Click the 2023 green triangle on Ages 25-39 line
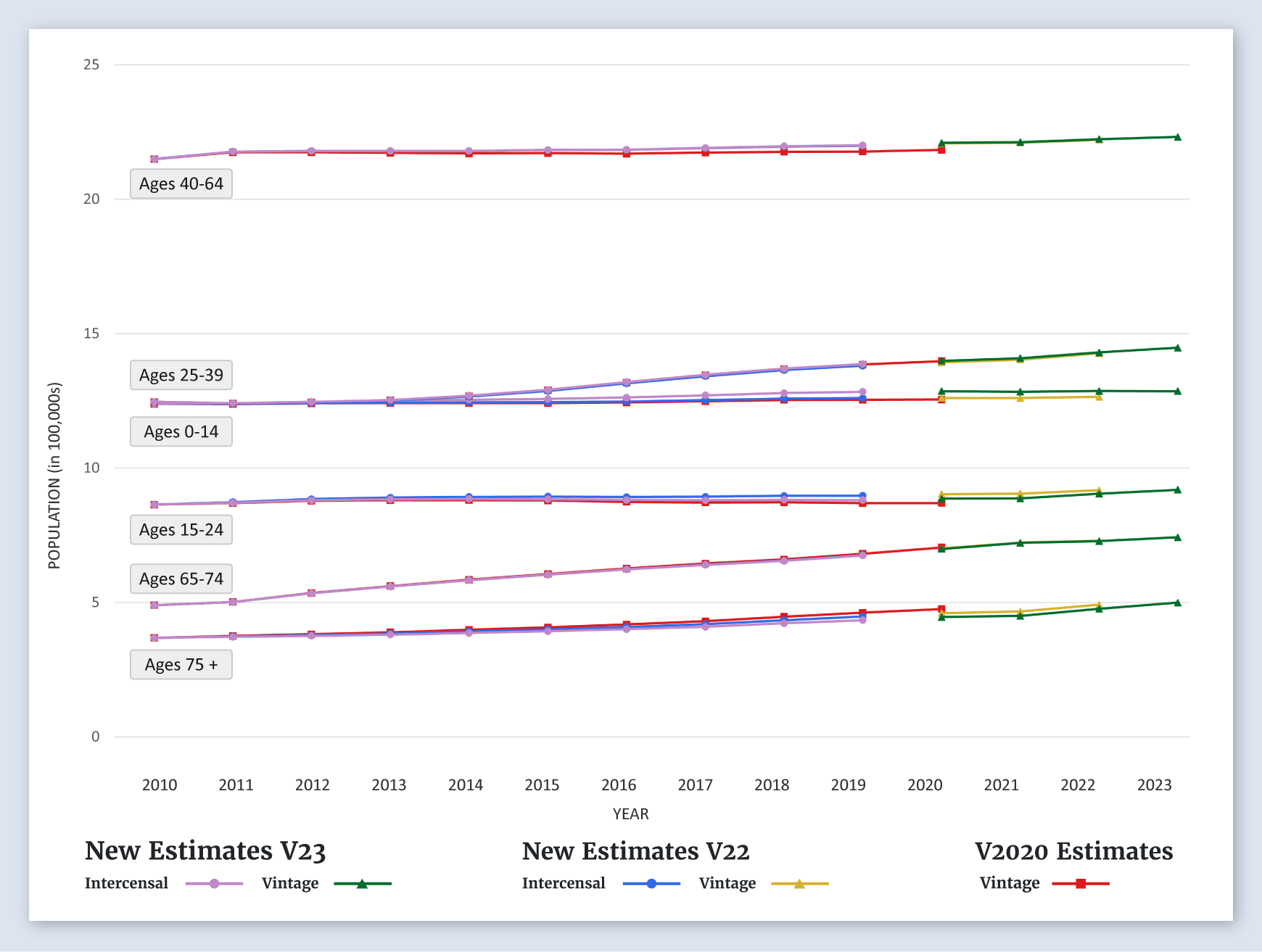 1177,348
